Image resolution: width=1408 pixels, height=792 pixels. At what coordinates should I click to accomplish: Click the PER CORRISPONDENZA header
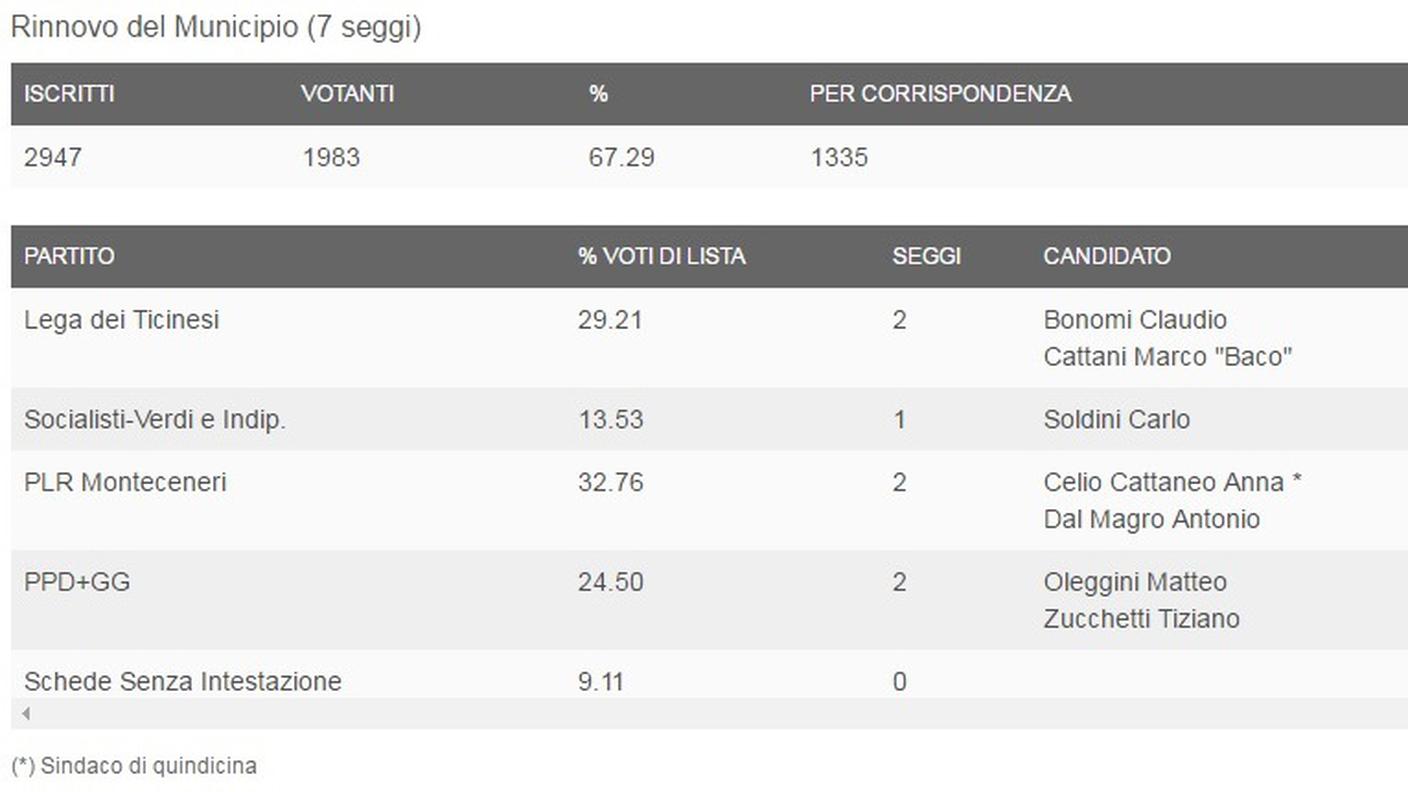(x=940, y=94)
